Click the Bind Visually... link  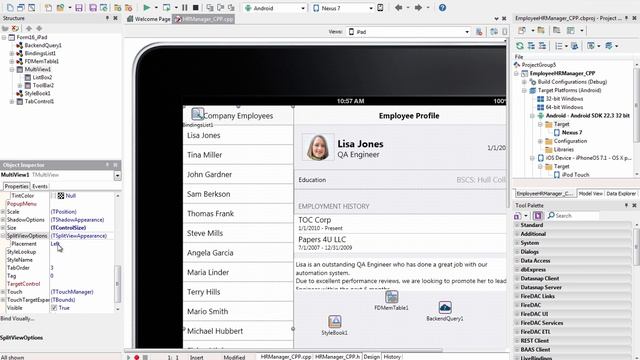18,318
